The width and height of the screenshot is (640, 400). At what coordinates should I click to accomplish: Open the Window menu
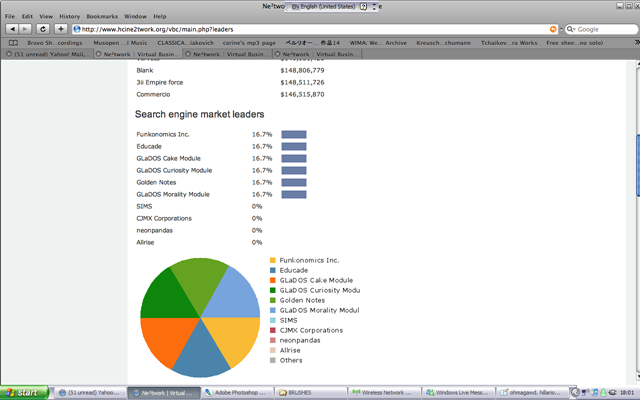tap(135, 16)
